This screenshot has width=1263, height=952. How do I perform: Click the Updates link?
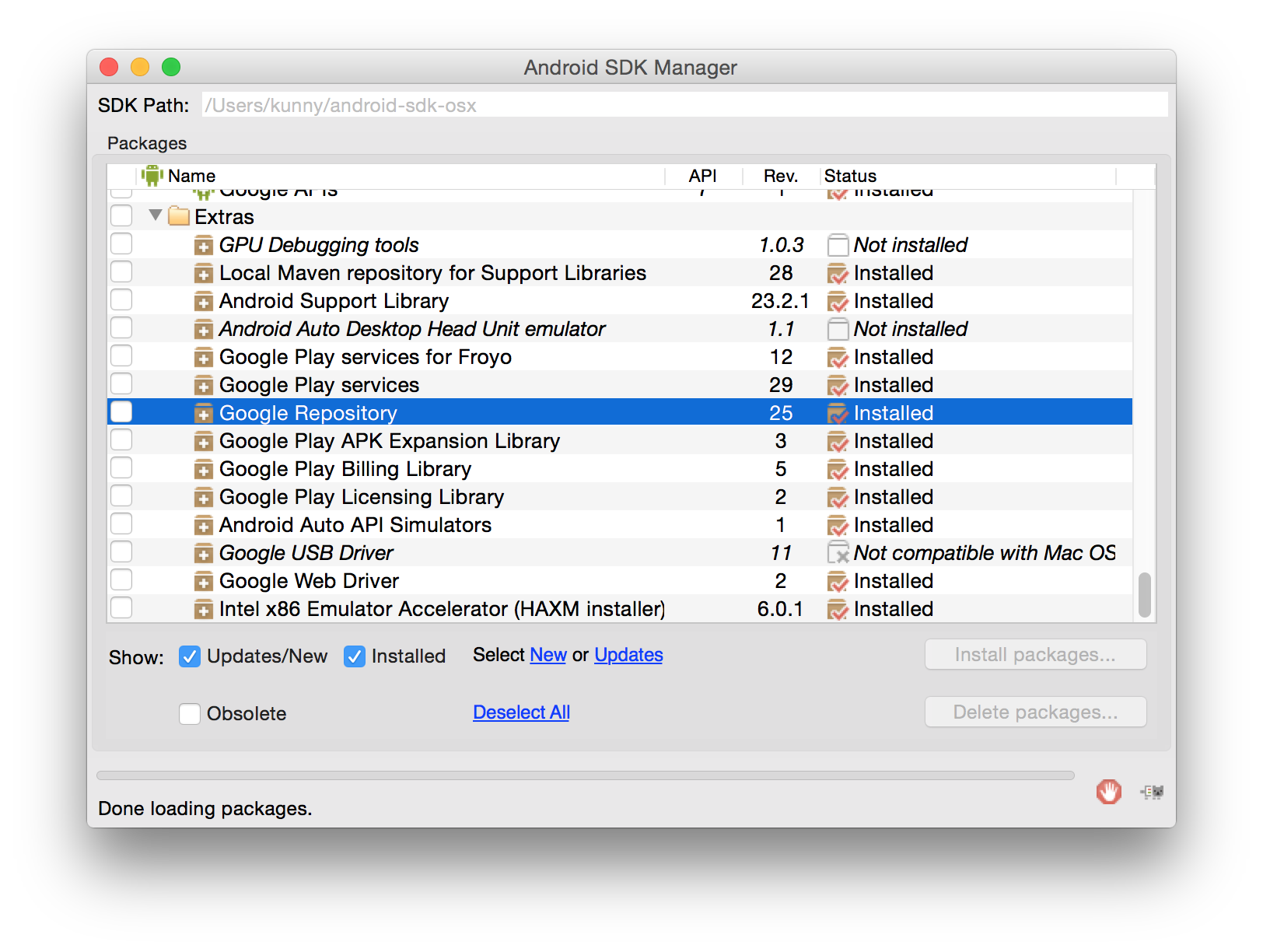[x=628, y=655]
